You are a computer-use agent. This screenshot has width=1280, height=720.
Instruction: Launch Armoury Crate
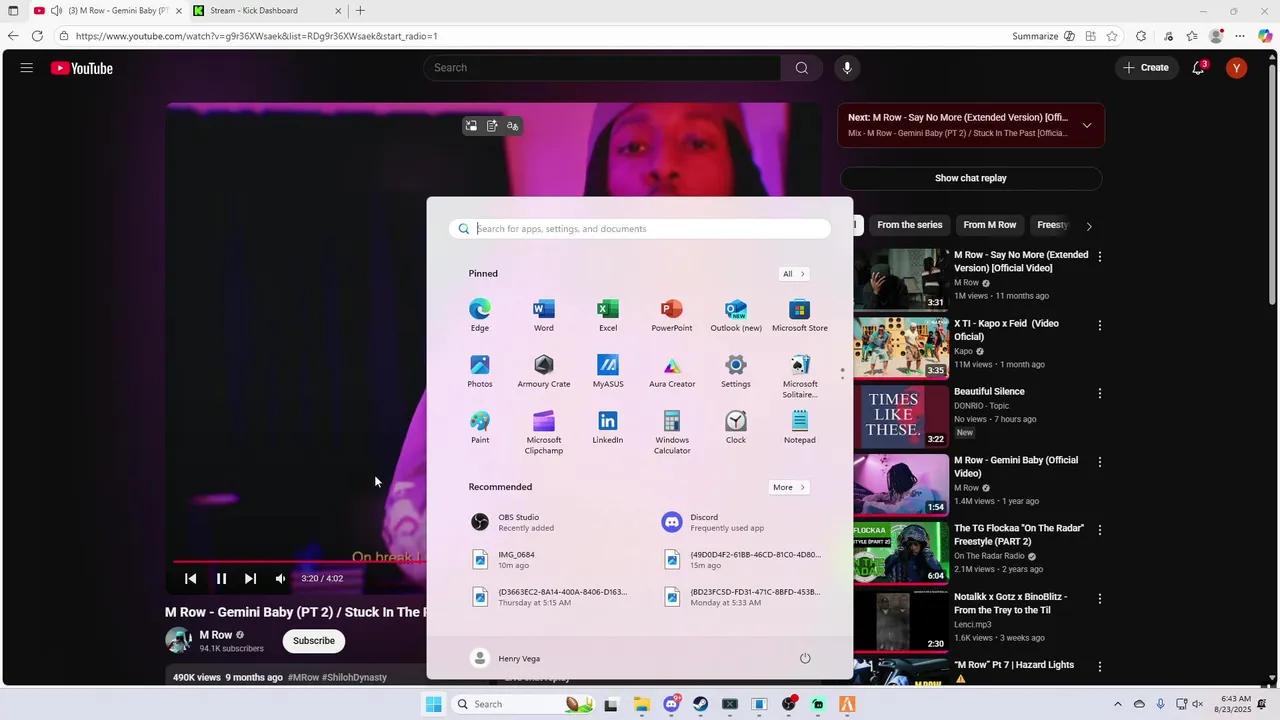[x=544, y=370]
